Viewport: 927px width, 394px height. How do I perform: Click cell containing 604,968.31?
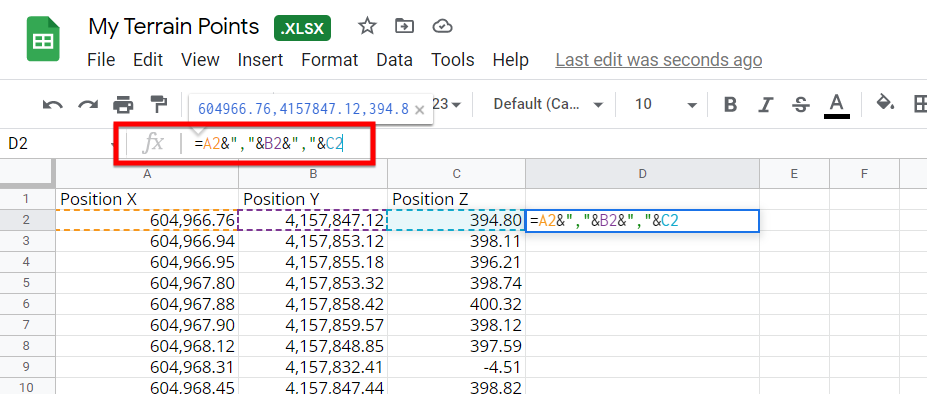pyautogui.click(x=147, y=367)
